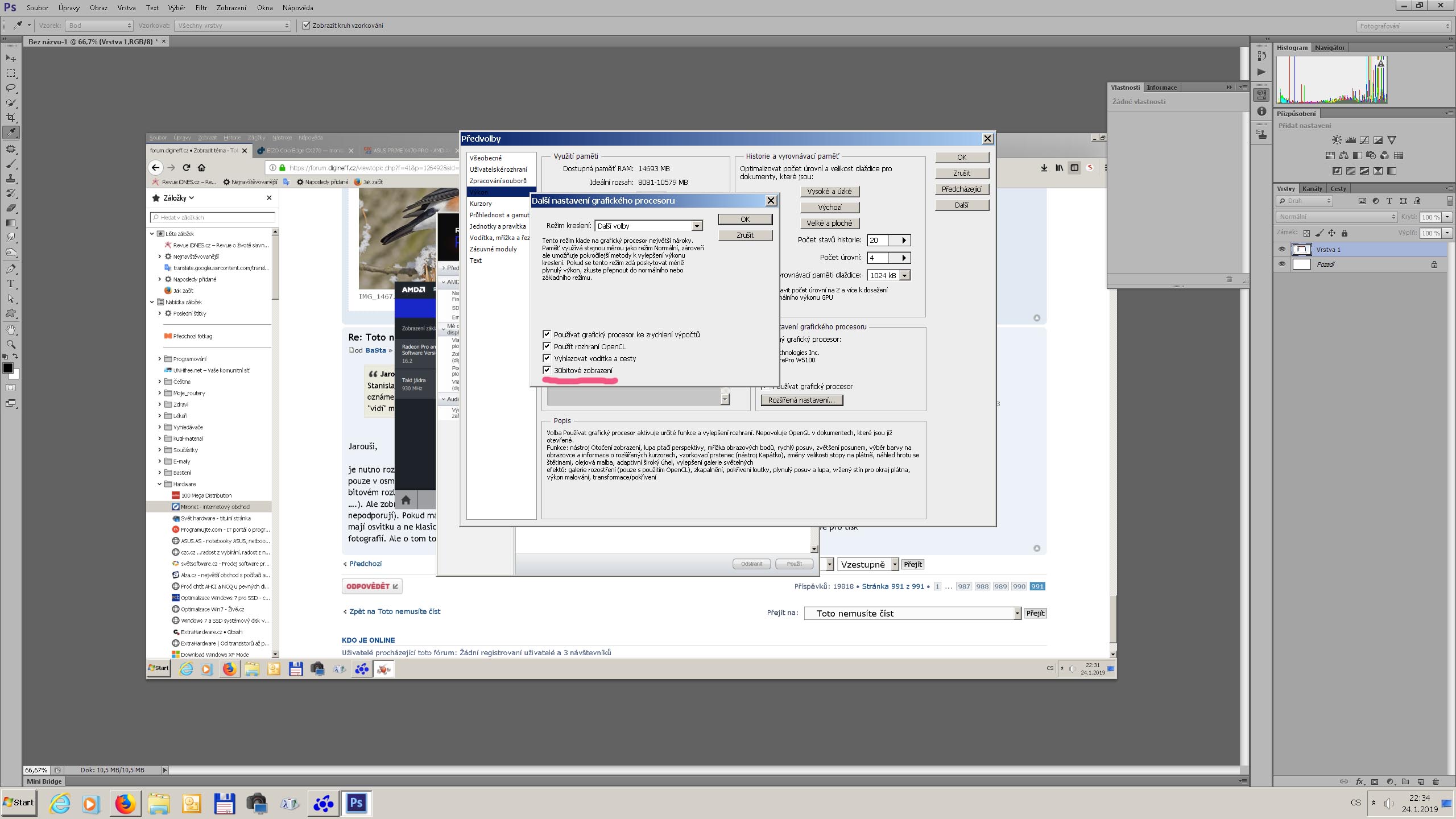
Task: Click the Move tool icon
Action: (x=11, y=58)
